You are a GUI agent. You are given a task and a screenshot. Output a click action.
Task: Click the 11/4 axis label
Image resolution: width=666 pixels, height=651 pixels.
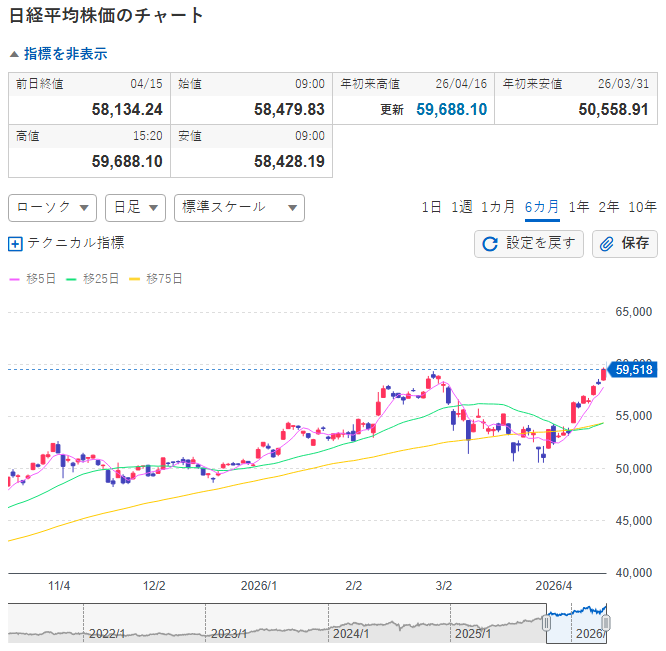coord(59,586)
